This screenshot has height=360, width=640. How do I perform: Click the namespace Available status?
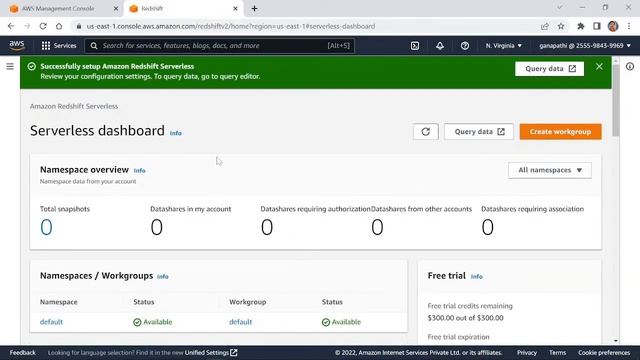click(x=153, y=322)
